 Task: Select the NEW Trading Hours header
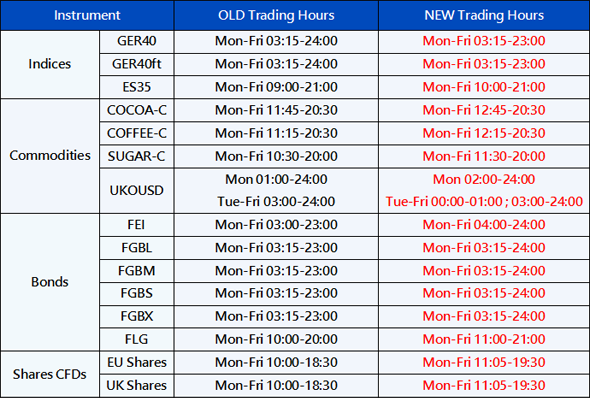484,15
